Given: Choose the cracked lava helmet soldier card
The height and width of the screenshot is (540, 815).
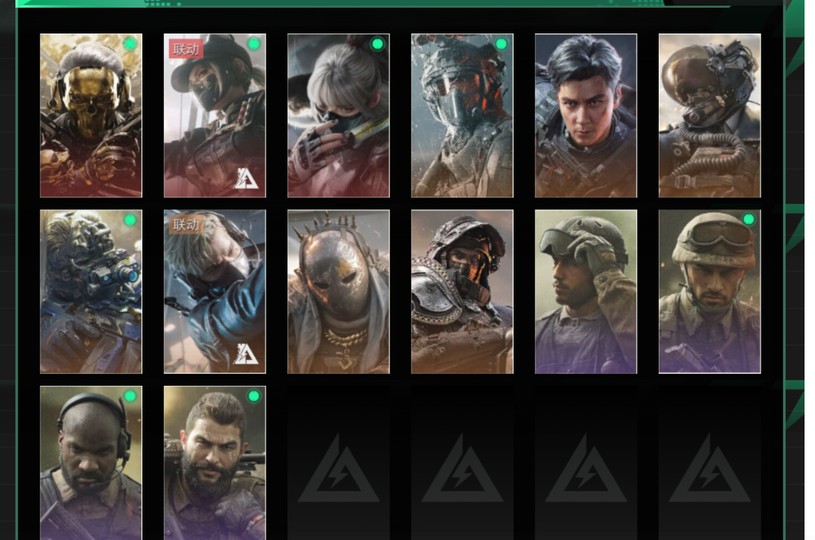Looking at the screenshot, I should click(462, 115).
